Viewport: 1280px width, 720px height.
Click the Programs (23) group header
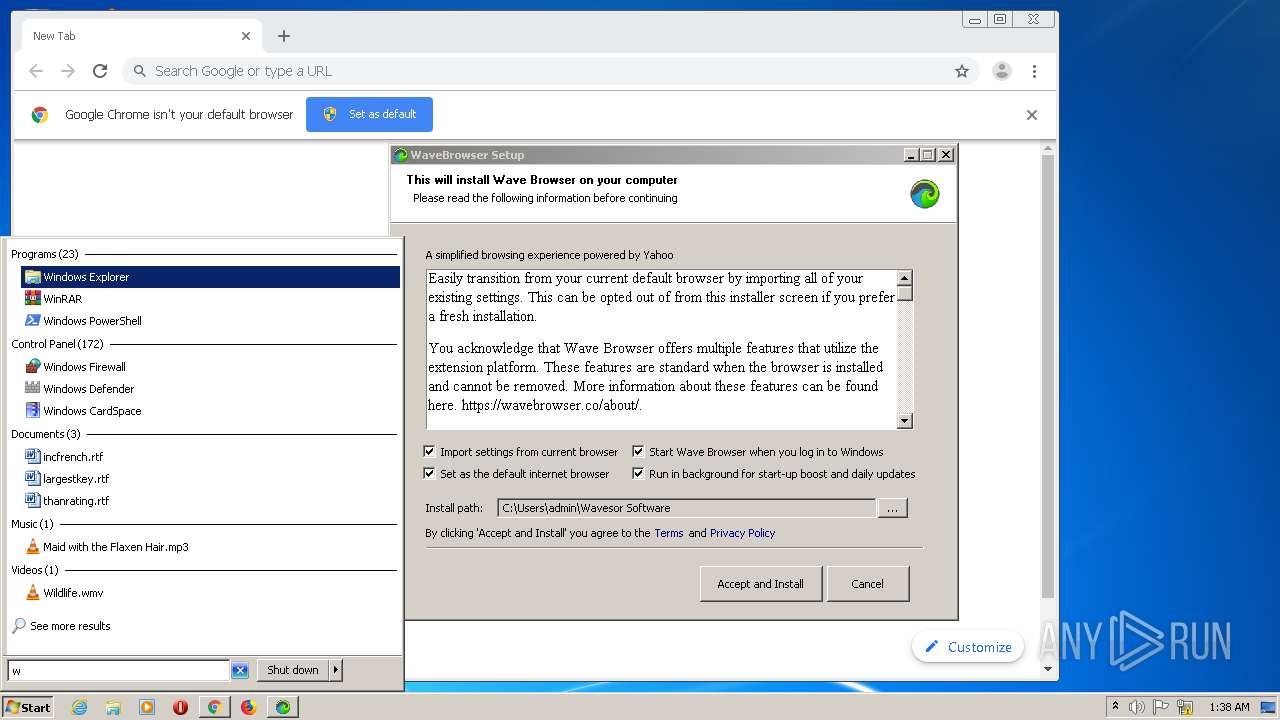tap(45, 254)
